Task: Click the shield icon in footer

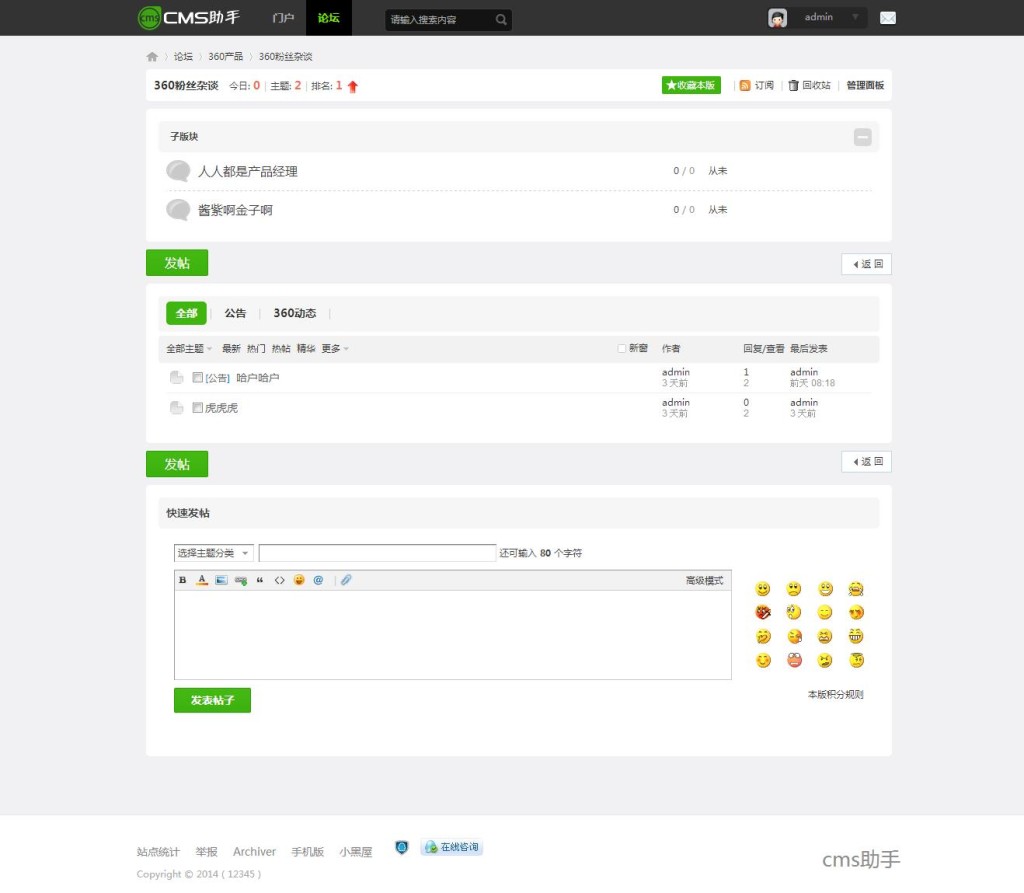Action: click(402, 847)
